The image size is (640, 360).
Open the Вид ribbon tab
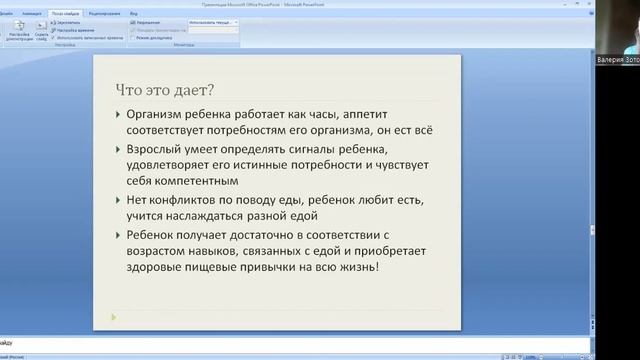click(133, 13)
